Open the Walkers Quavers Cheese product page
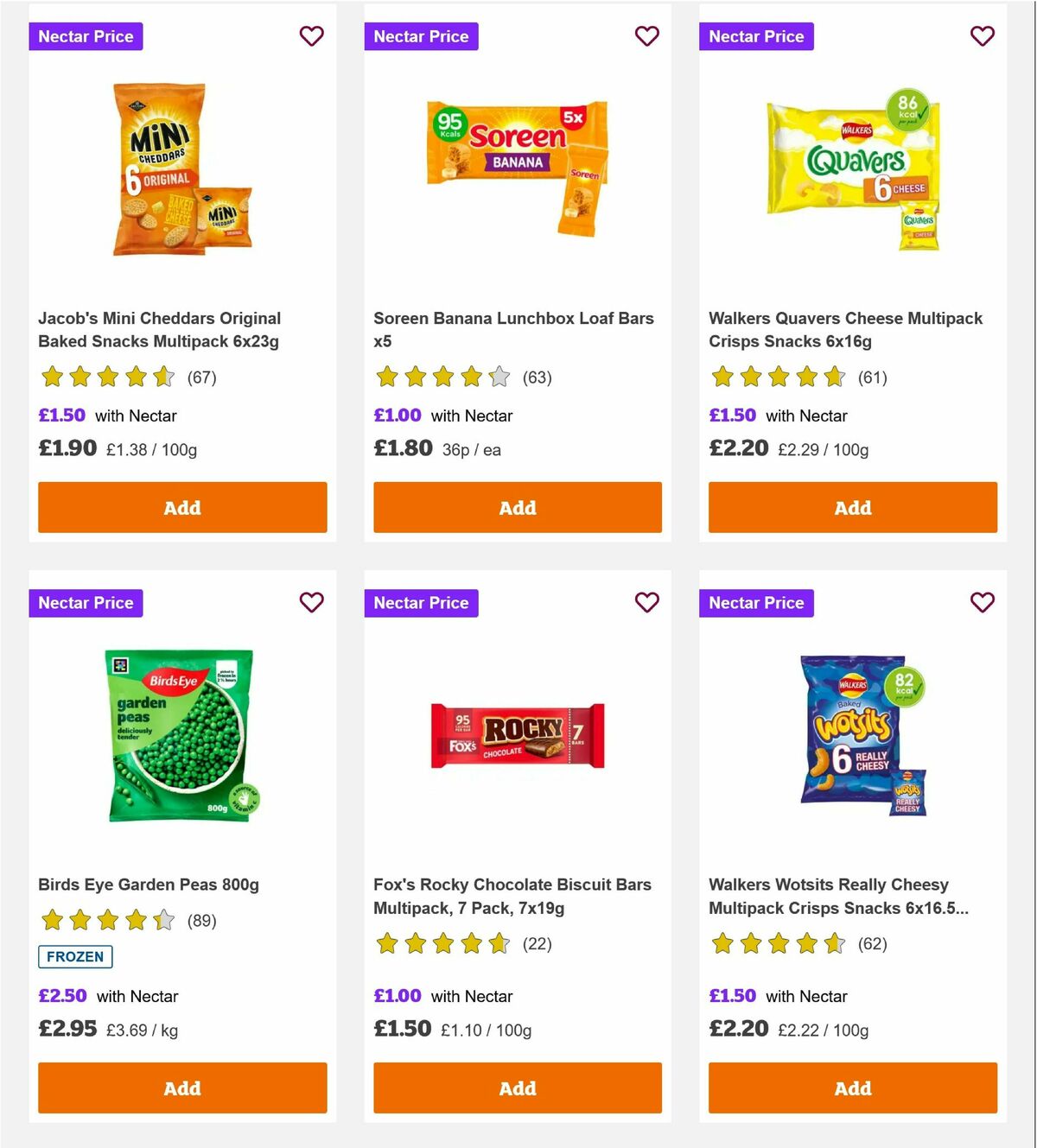Viewport: 1037px width, 1148px height. pos(845,329)
